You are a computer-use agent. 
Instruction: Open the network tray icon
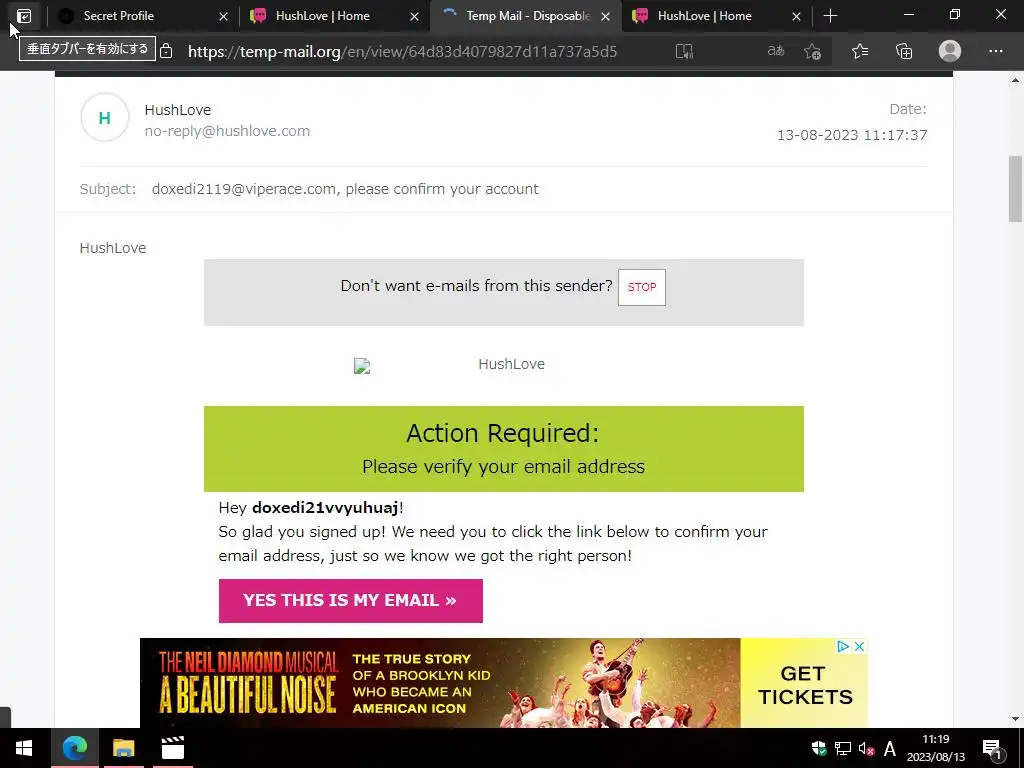pyautogui.click(x=842, y=748)
